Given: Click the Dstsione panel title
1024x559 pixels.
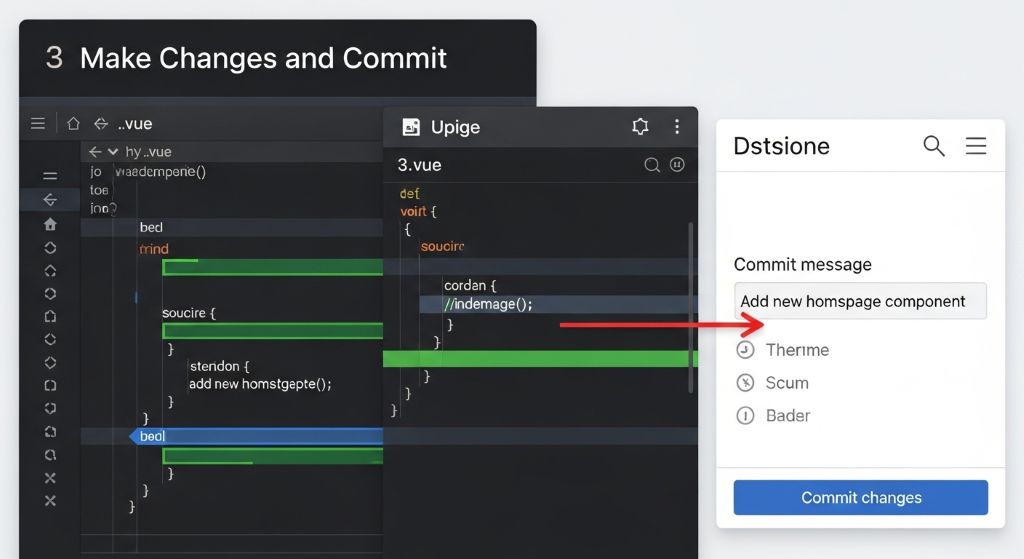Looking at the screenshot, I should coord(782,146).
